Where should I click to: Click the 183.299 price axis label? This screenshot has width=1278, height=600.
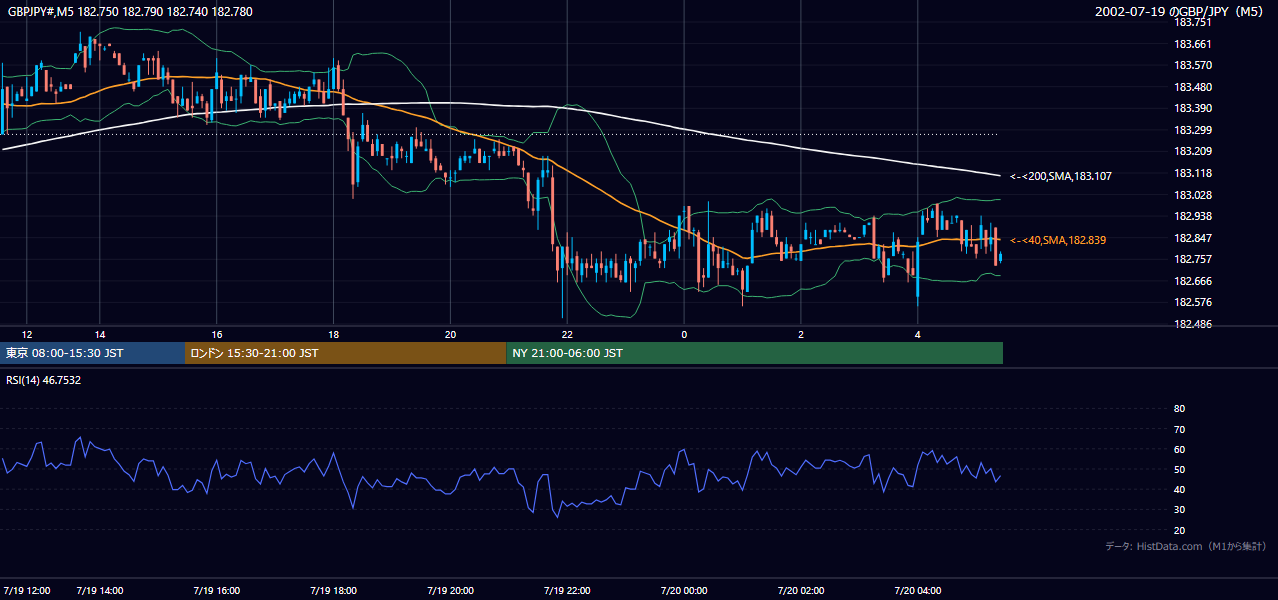pos(1192,130)
